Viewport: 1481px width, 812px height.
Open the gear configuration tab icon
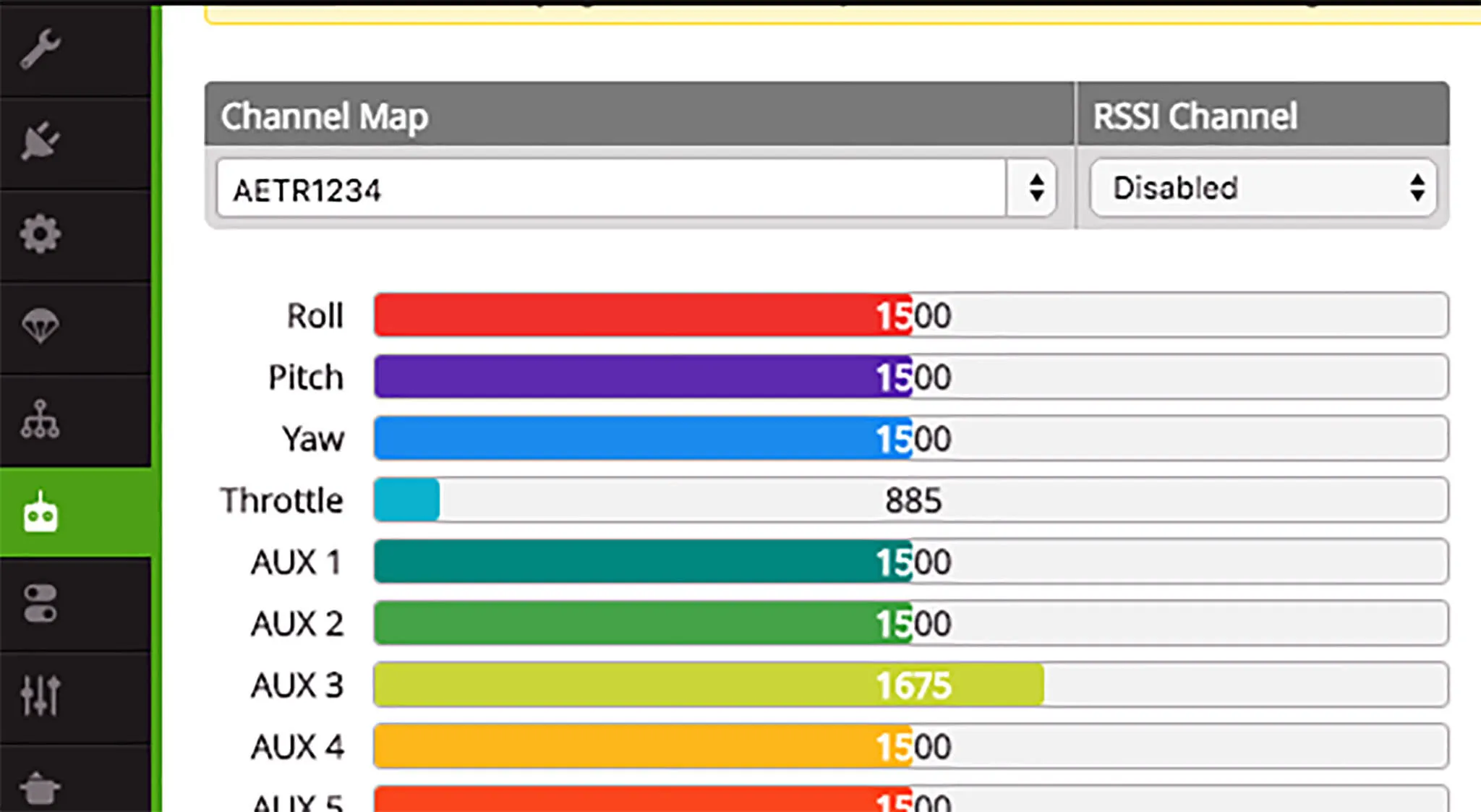click(x=40, y=234)
